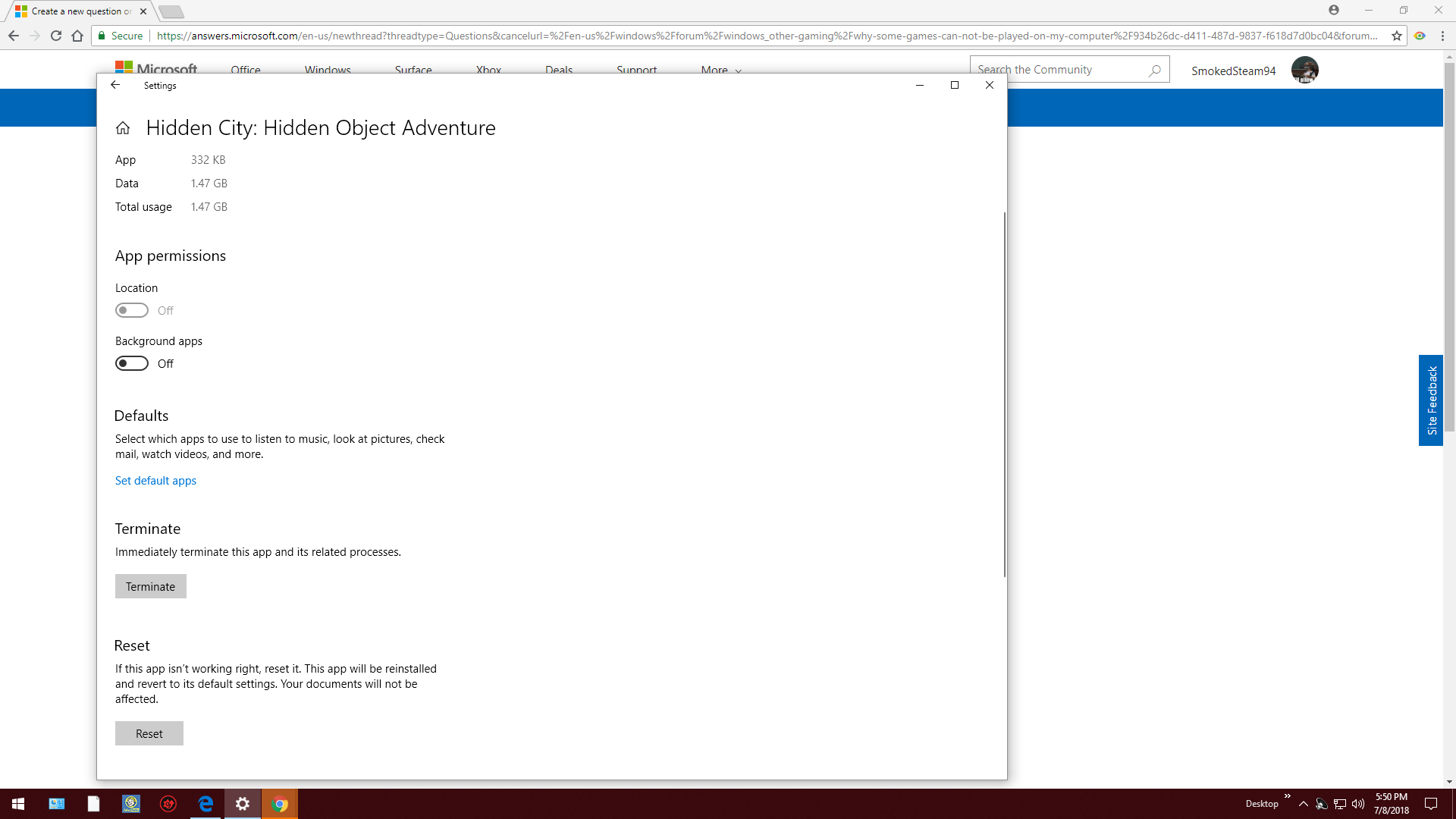Open a new Chrome tab
Image resolution: width=1456 pixels, height=819 pixels.
pos(172,11)
